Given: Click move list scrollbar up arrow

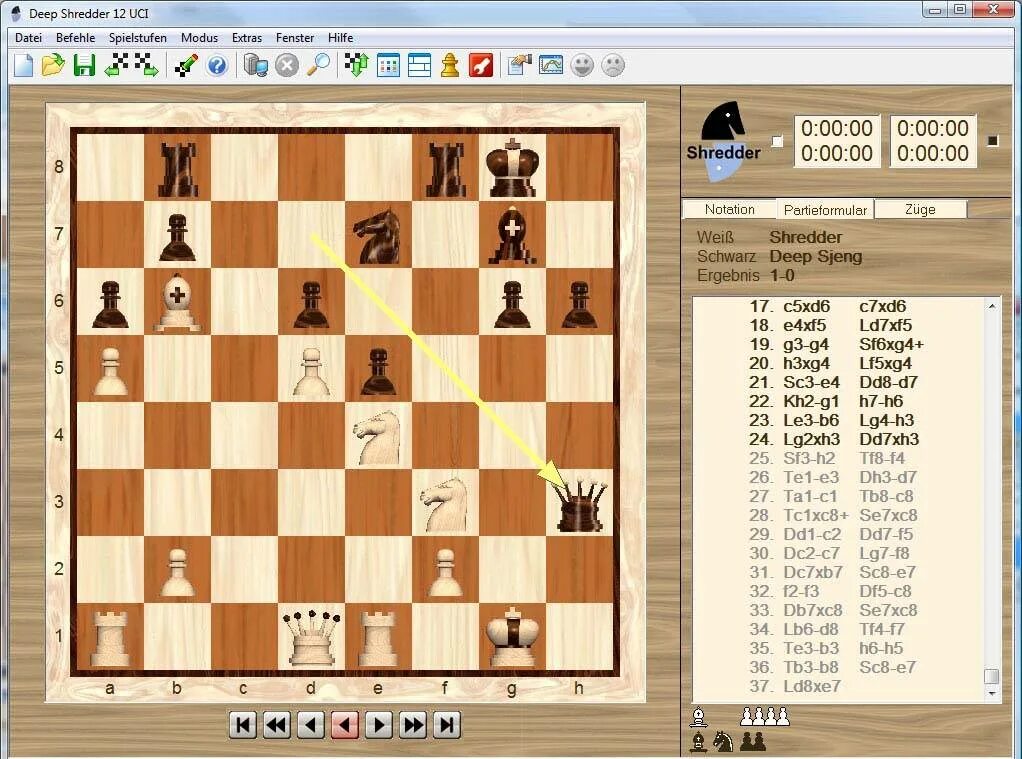Looking at the screenshot, I should tap(992, 306).
